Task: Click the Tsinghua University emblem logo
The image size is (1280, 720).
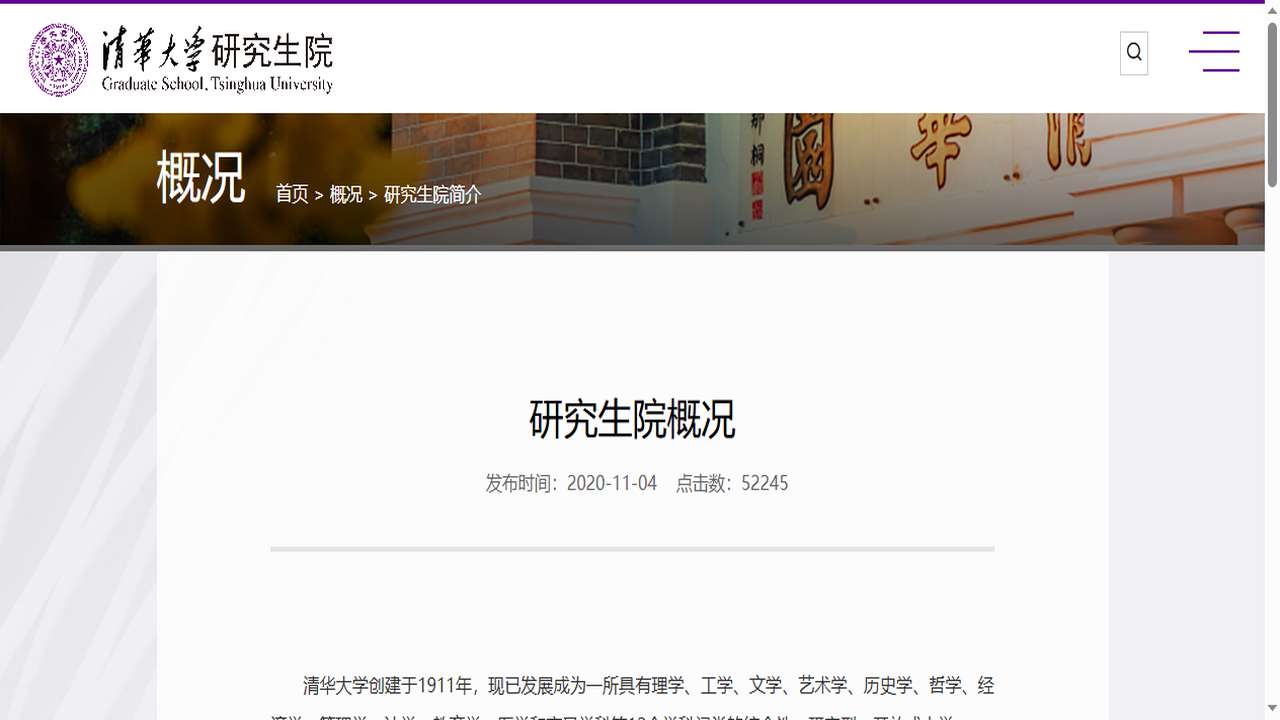Action: coord(60,57)
